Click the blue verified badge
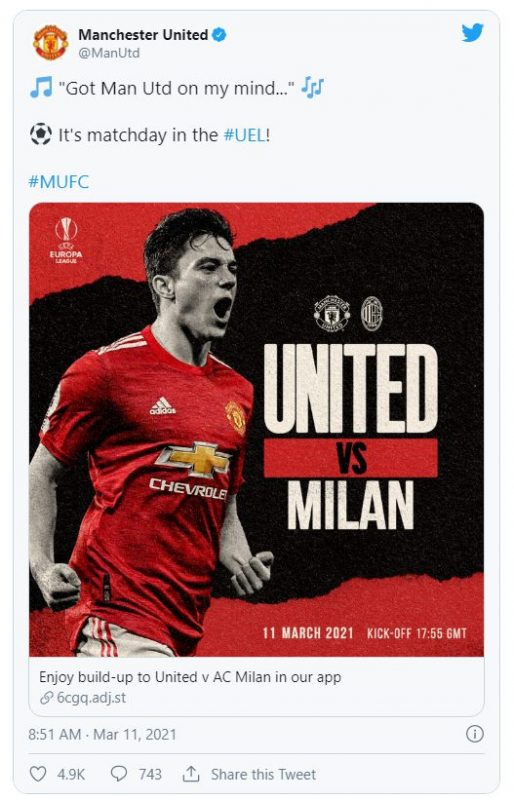Viewport: 514px width, 800px height. tap(219, 35)
